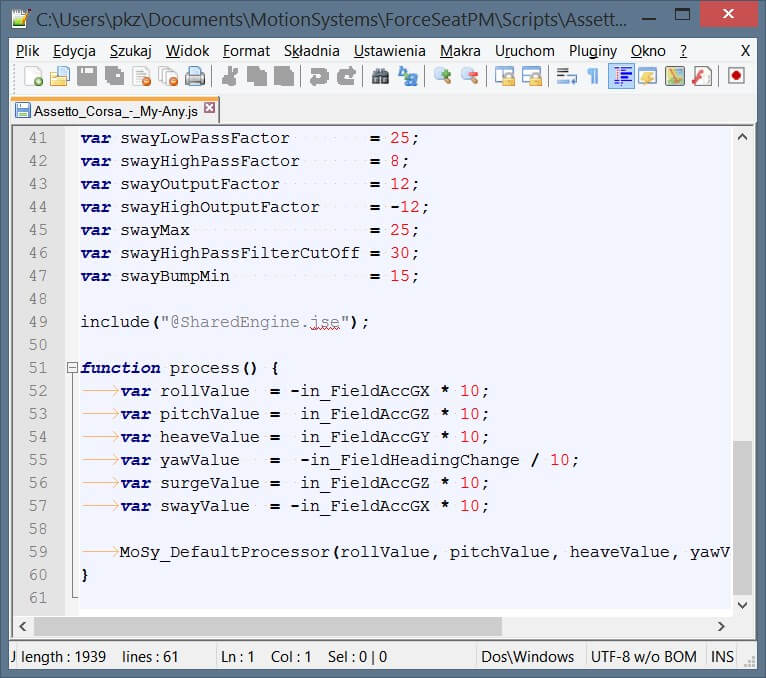Click swayHighPassFilterCutOff on line 46
This screenshot has width=766, height=678.
coord(240,253)
